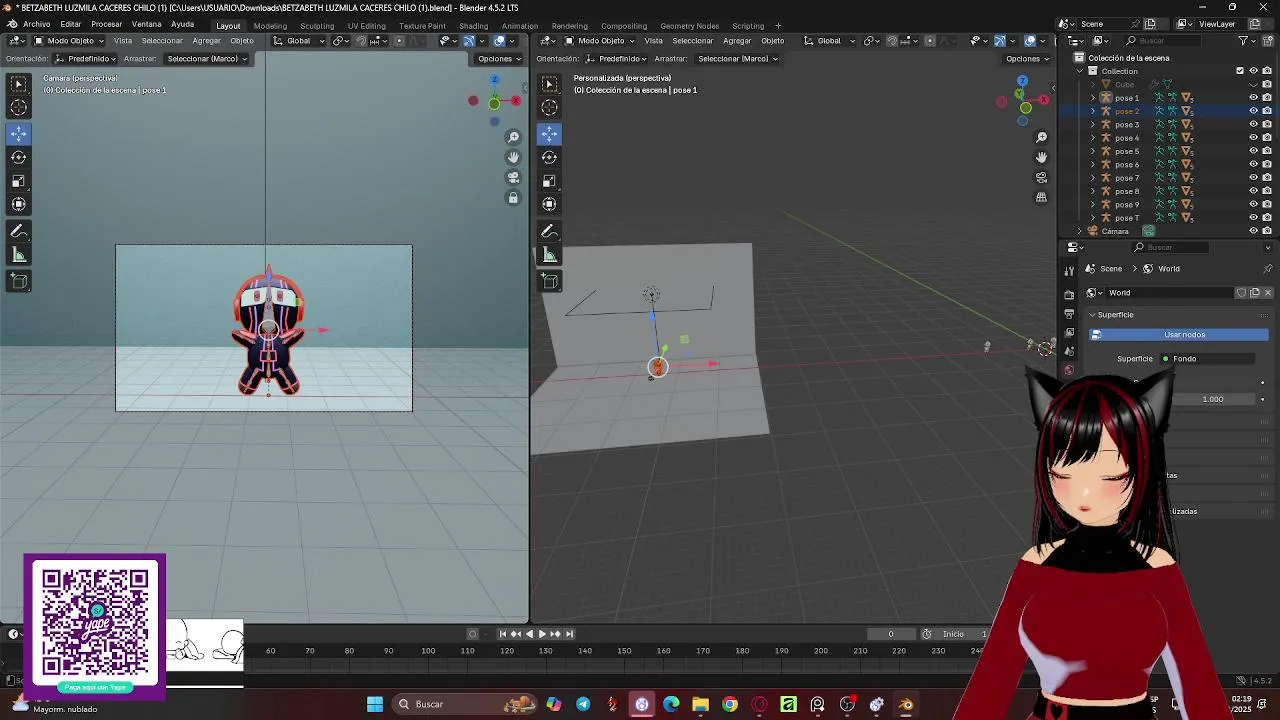Image resolution: width=1280 pixels, height=720 pixels.
Task: Click the new collection icon in outliner
Action: (1268, 41)
